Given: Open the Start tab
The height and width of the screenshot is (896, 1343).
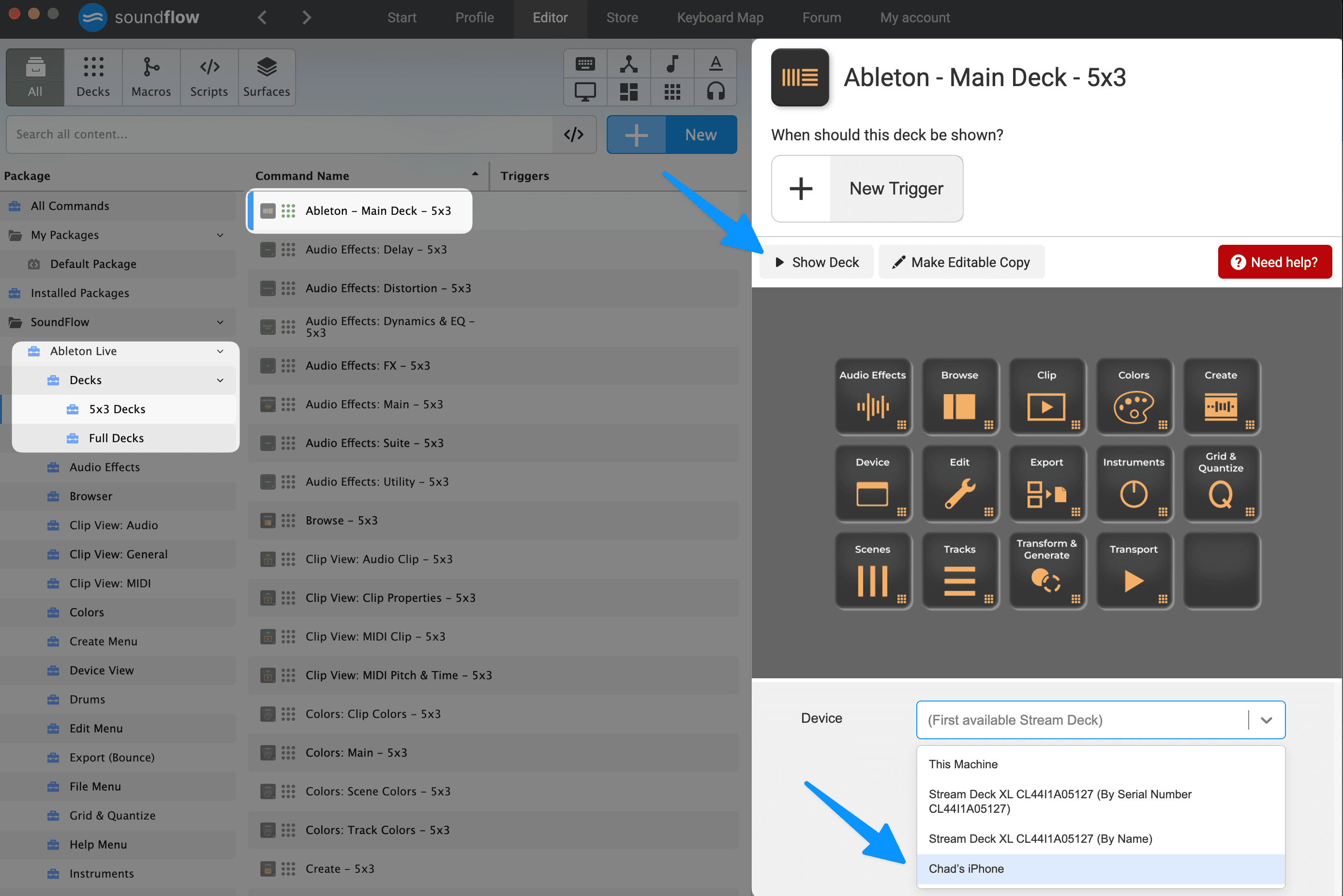Looking at the screenshot, I should [x=402, y=18].
